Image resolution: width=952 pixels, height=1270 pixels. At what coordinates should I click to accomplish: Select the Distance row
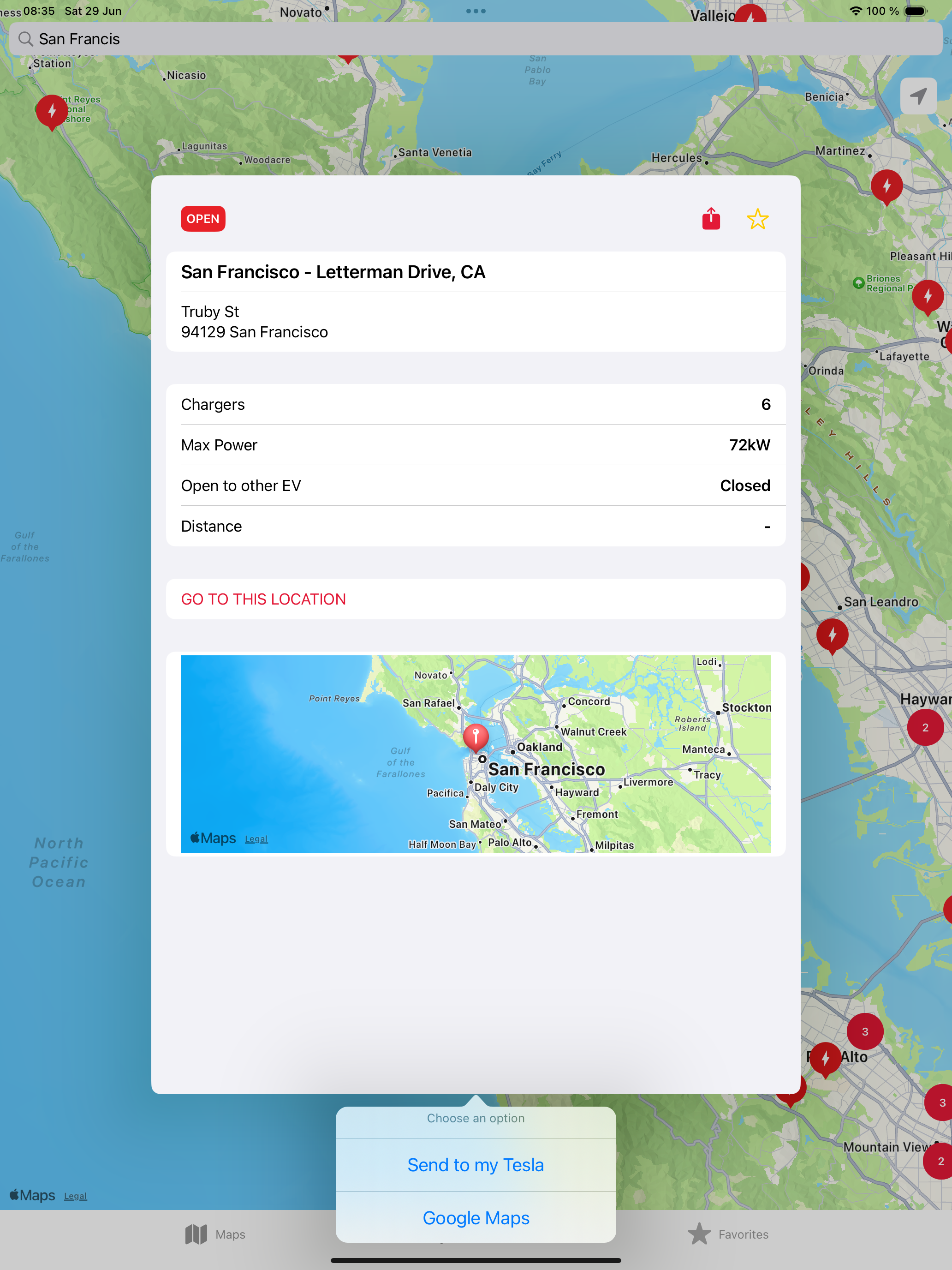[476, 526]
